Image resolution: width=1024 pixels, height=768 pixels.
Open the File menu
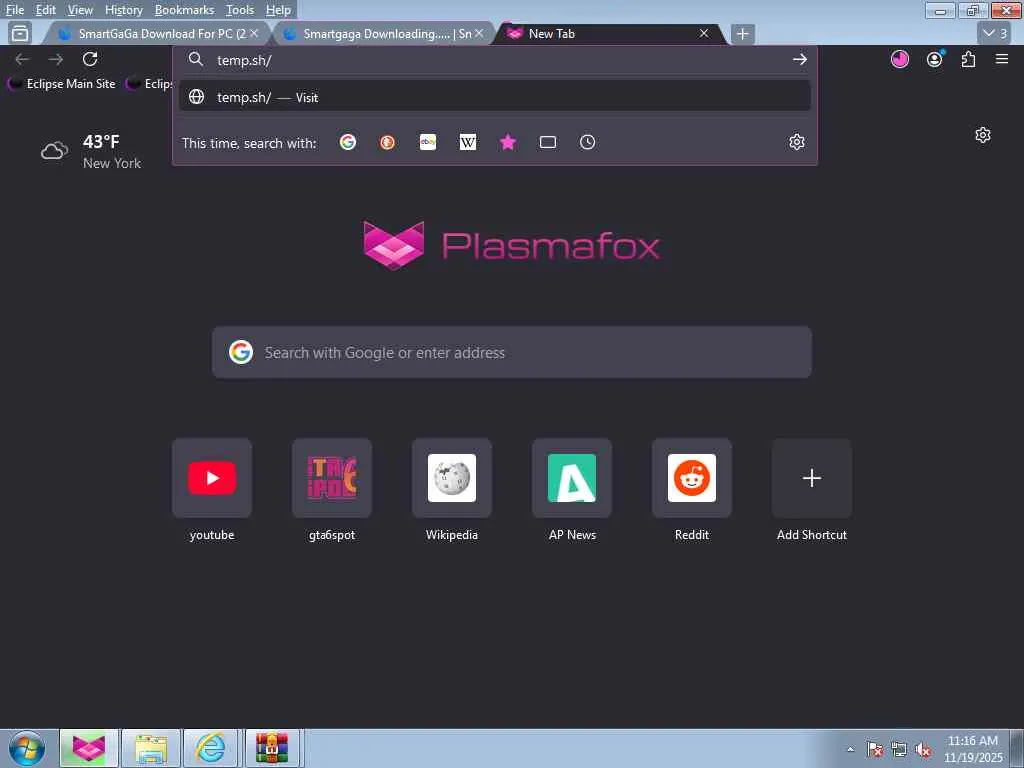(14, 10)
